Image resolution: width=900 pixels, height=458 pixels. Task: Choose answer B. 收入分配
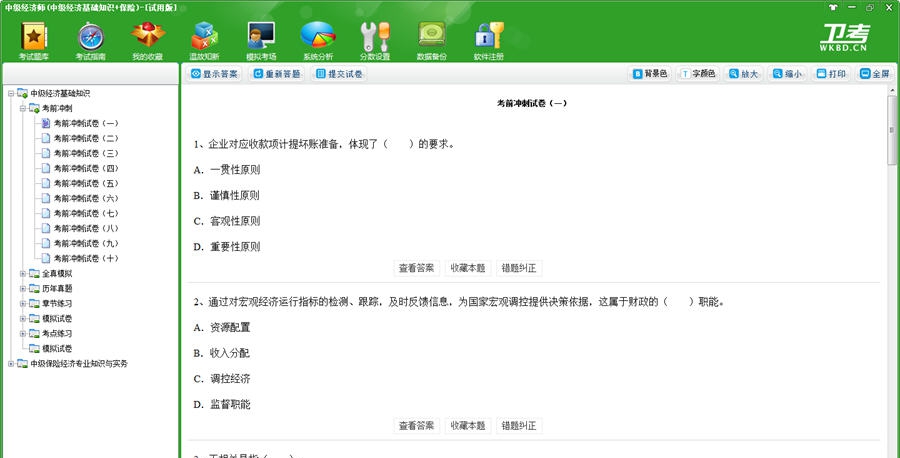point(222,353)
